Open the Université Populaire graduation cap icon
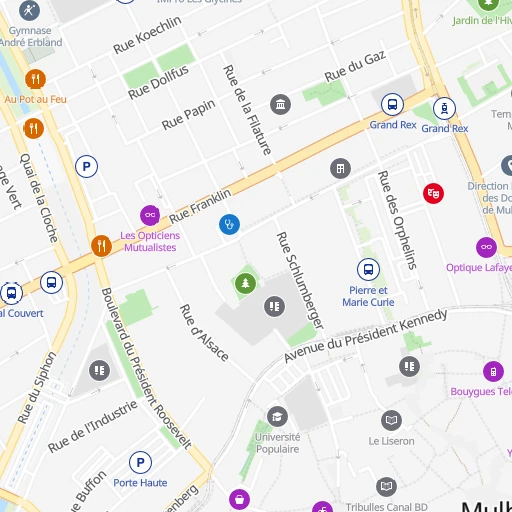This screenshot has height=512, width=512. click(277, 417)
